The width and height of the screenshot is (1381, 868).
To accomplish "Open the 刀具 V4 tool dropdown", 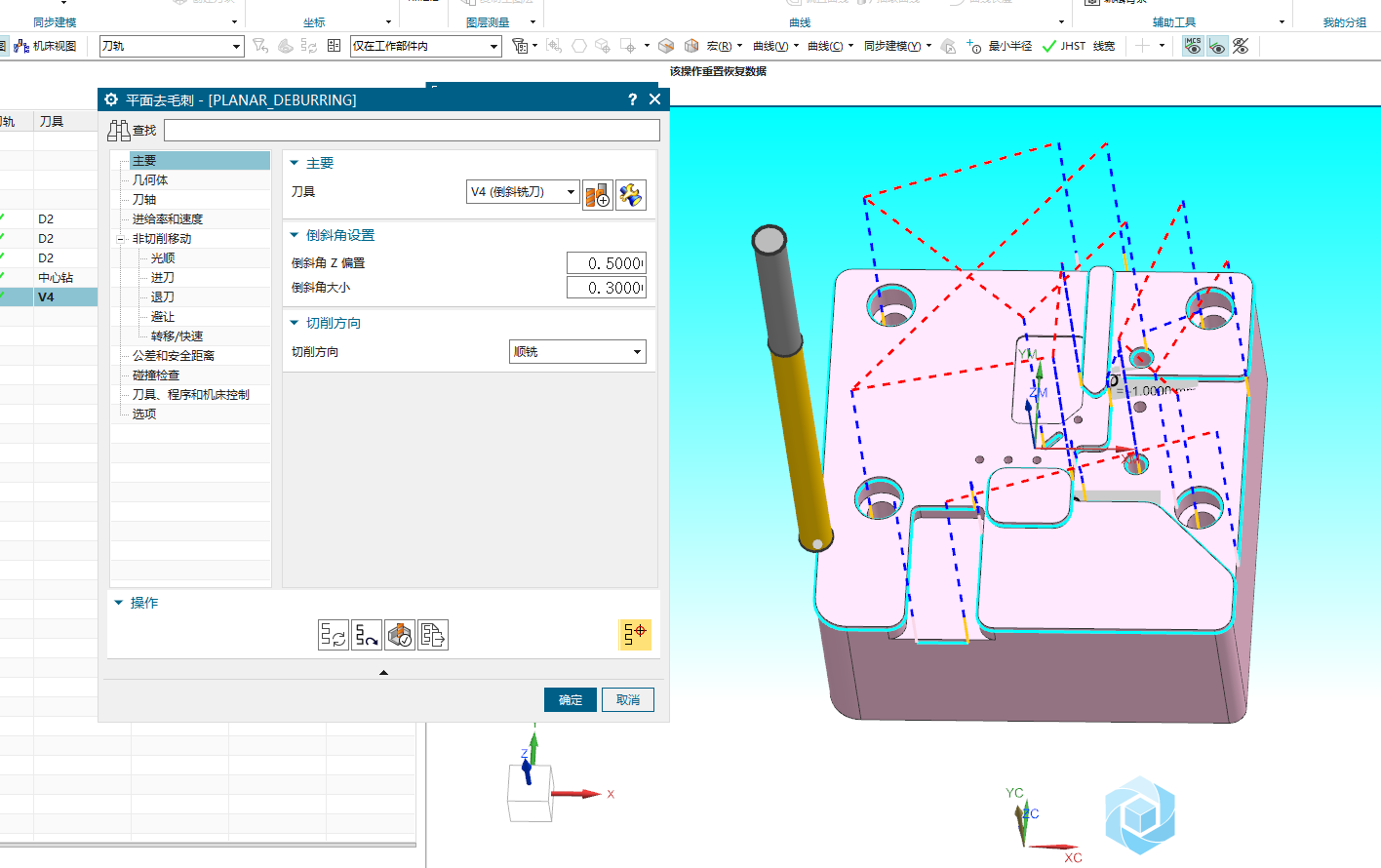I will pyautogui.click(x=523, y=192).
